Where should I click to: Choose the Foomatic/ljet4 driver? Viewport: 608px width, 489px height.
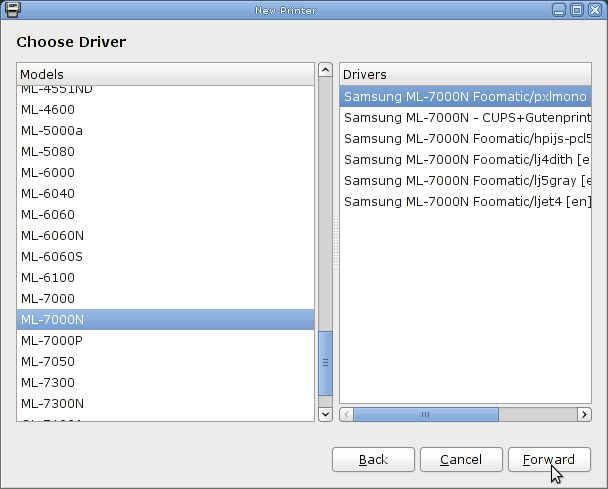coord(465,201)
